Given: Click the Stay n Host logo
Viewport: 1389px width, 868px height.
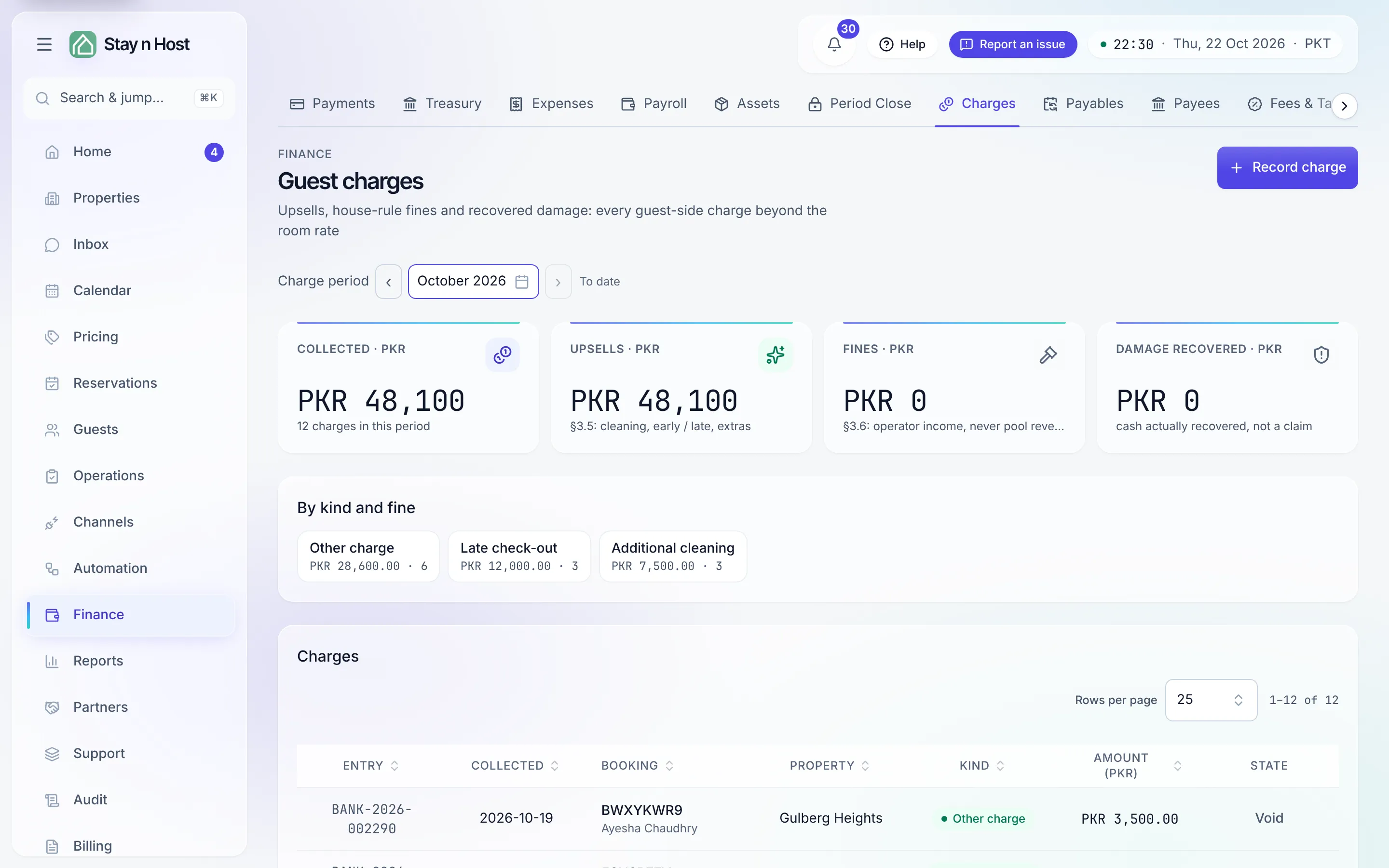Looking at the screenshot, I should point(129,44).
